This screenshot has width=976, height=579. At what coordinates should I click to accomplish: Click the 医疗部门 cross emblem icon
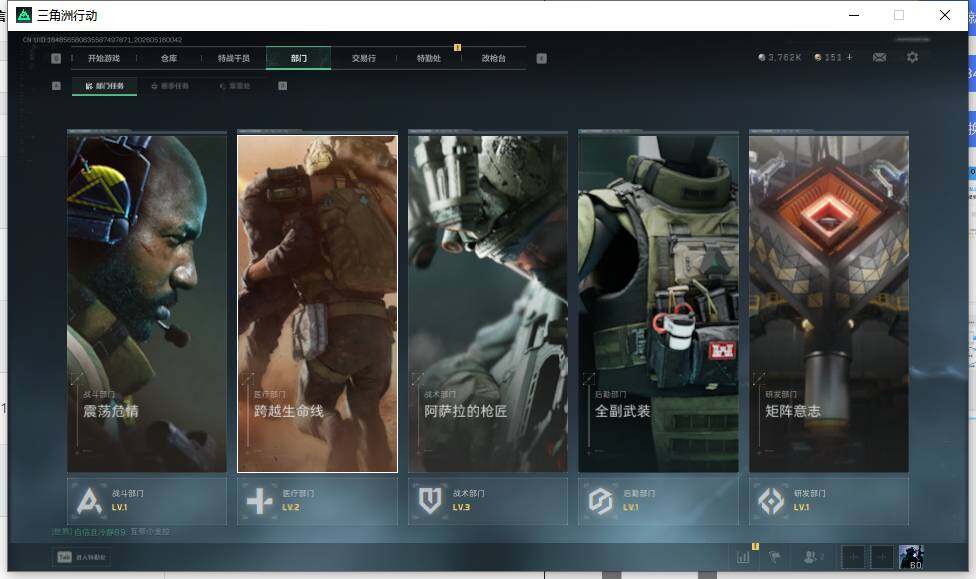point(260,501)
